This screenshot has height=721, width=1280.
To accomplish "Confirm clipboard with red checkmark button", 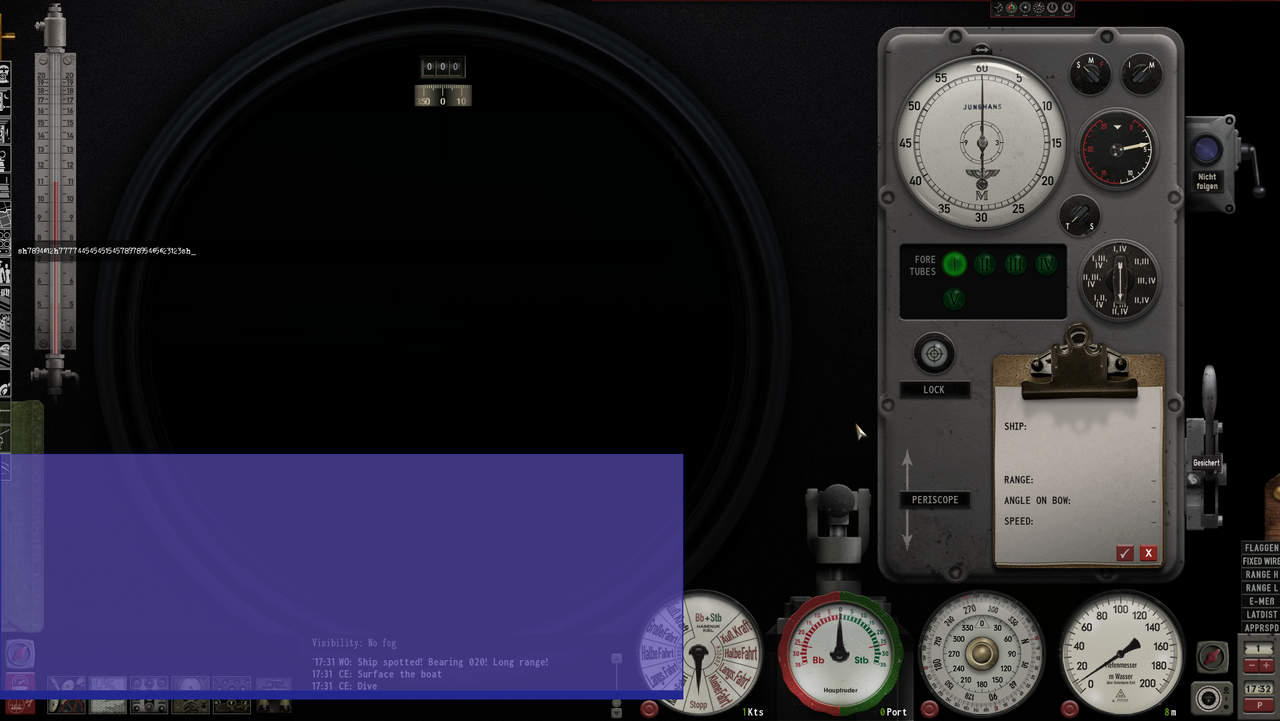I will [x=1125, y=553].
